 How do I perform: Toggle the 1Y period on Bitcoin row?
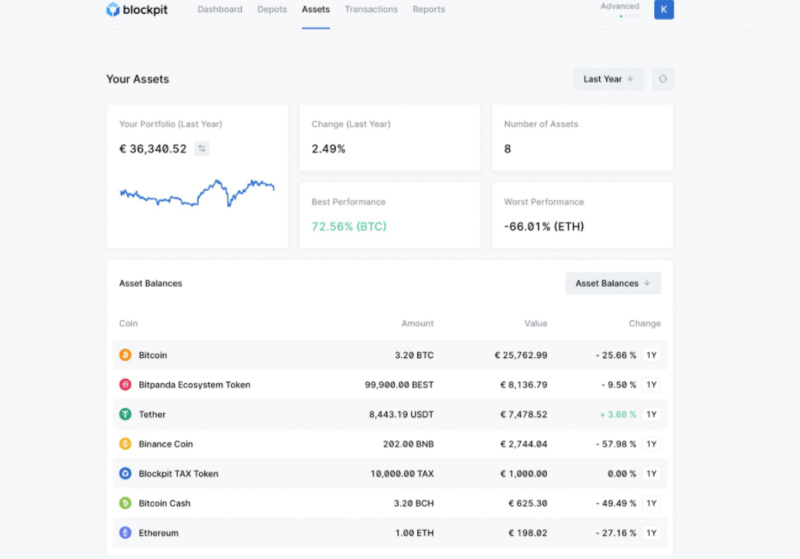point(651,355)
